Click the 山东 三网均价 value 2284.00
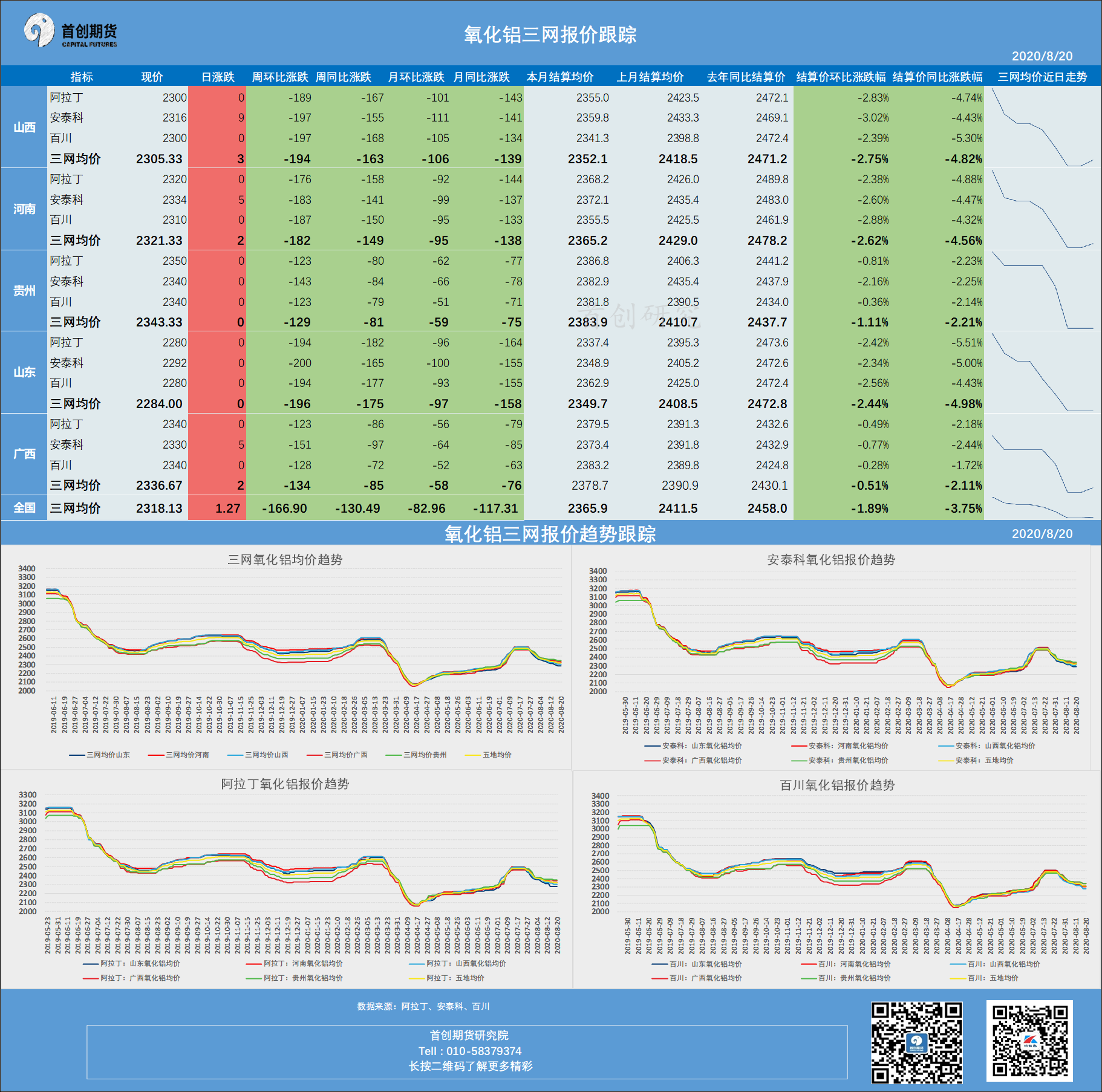This screenshot has width=1102, height=1092. click(x=159, y=403)
